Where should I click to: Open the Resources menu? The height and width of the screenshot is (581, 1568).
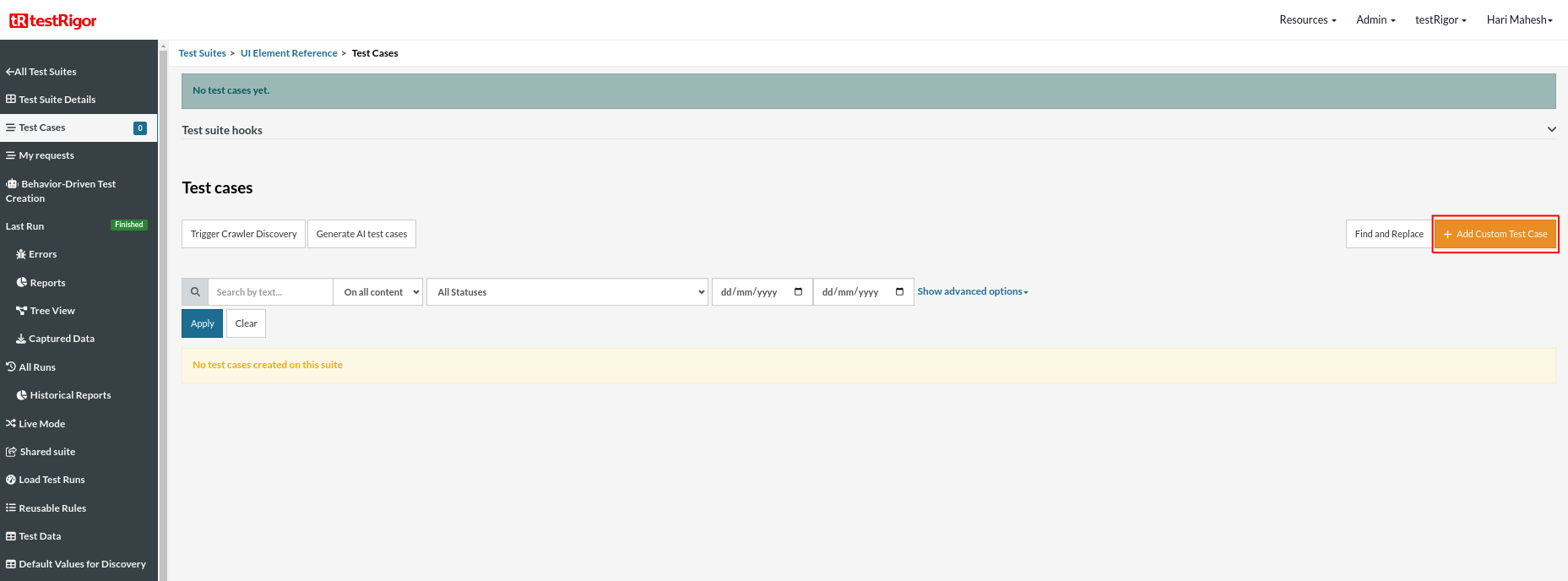click(1307, 20)
